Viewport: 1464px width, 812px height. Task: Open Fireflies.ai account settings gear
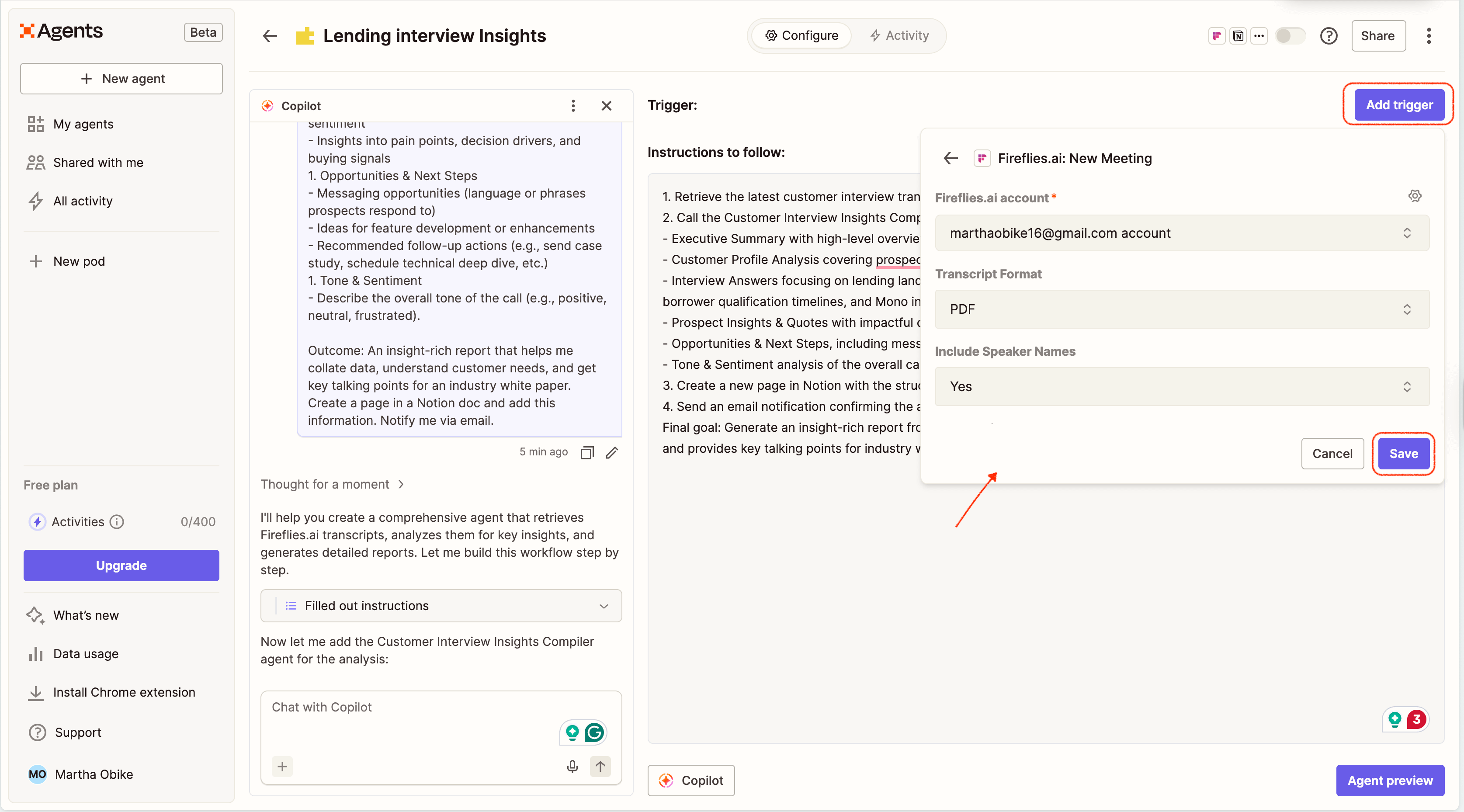pos(1415,196)
